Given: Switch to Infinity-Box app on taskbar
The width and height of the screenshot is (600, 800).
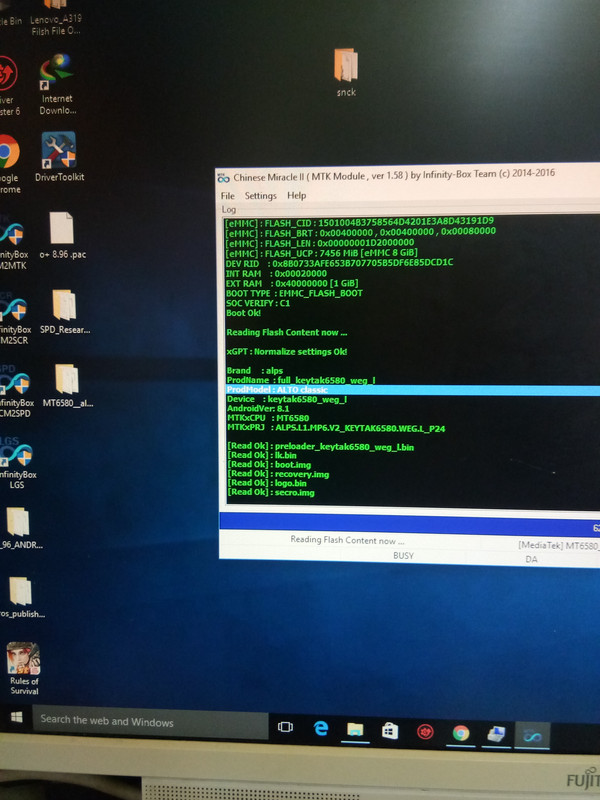Looking at the screenshot, I should (x=532, y=736).
